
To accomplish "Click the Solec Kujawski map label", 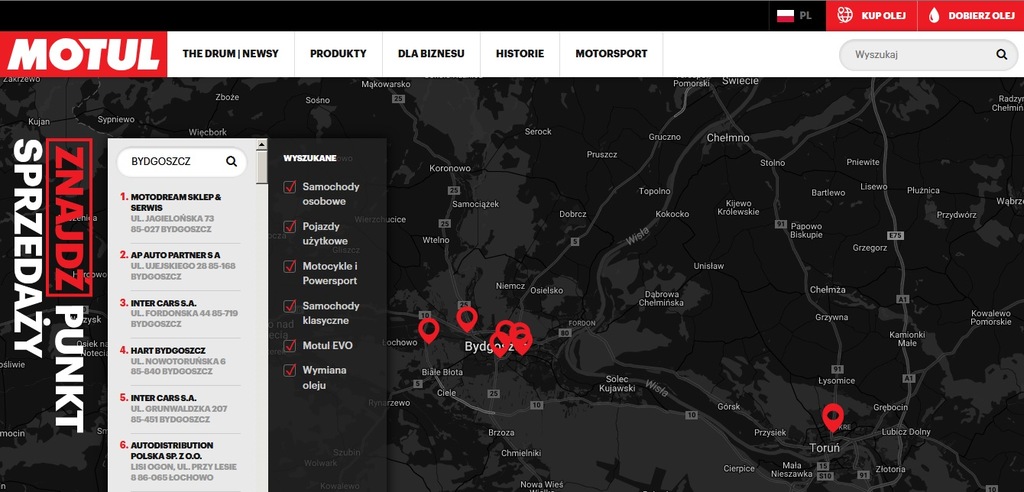I will click(x=617, y=384).
